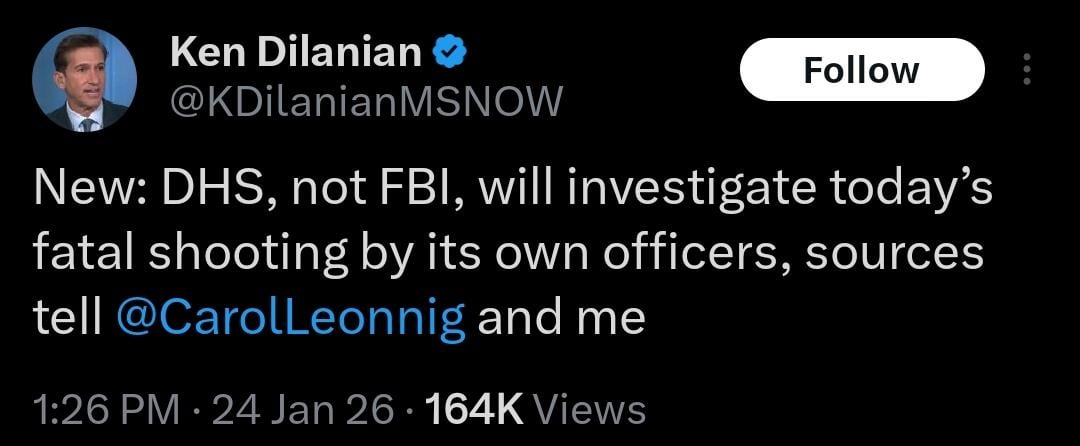Click "and me" at the tweet's end
Viewport: 1080px width, 446px height.
pyautogui.click(x=561, y=317)
